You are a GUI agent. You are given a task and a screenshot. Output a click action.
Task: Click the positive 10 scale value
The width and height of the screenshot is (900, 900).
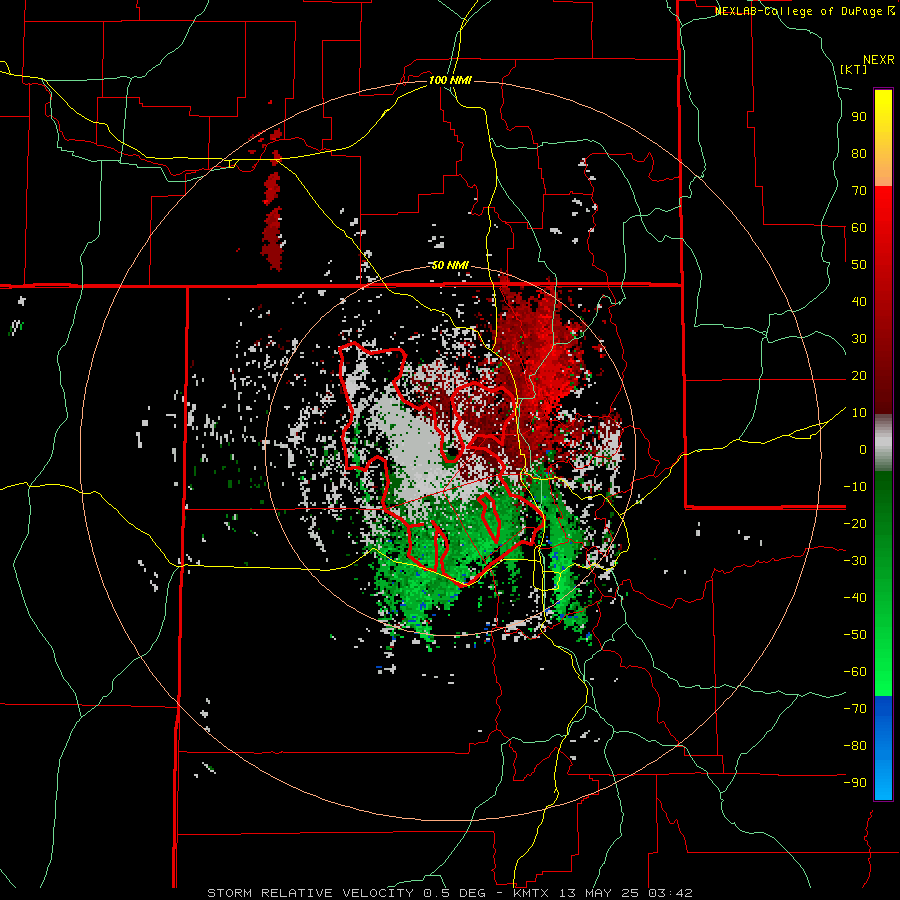(x=859, y=413)
